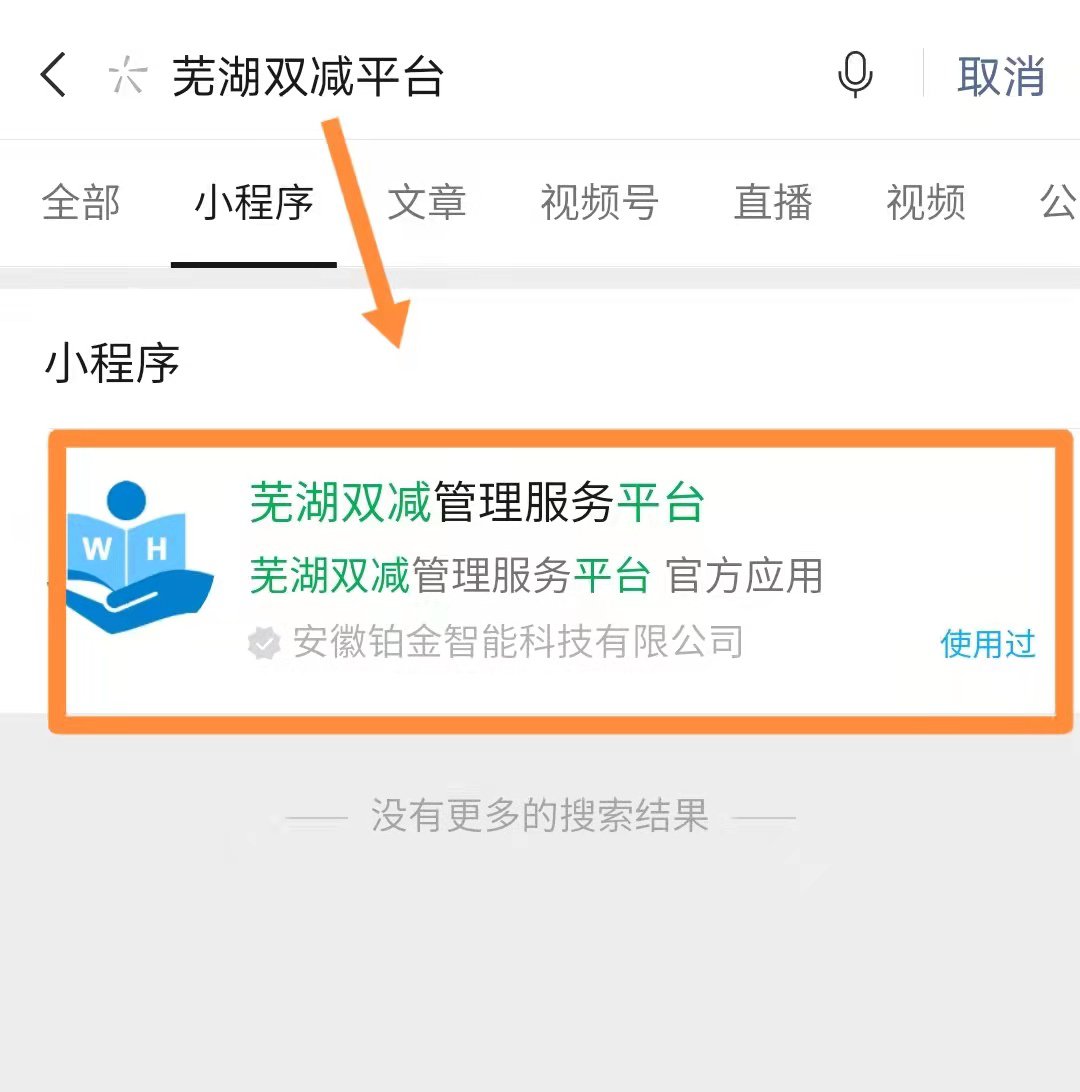Image resolution: width=1080 pixels, height=1092 pixels.
Task: Cancel the search with 取消
Action: pyautogui.click(x=1001, y=76)
